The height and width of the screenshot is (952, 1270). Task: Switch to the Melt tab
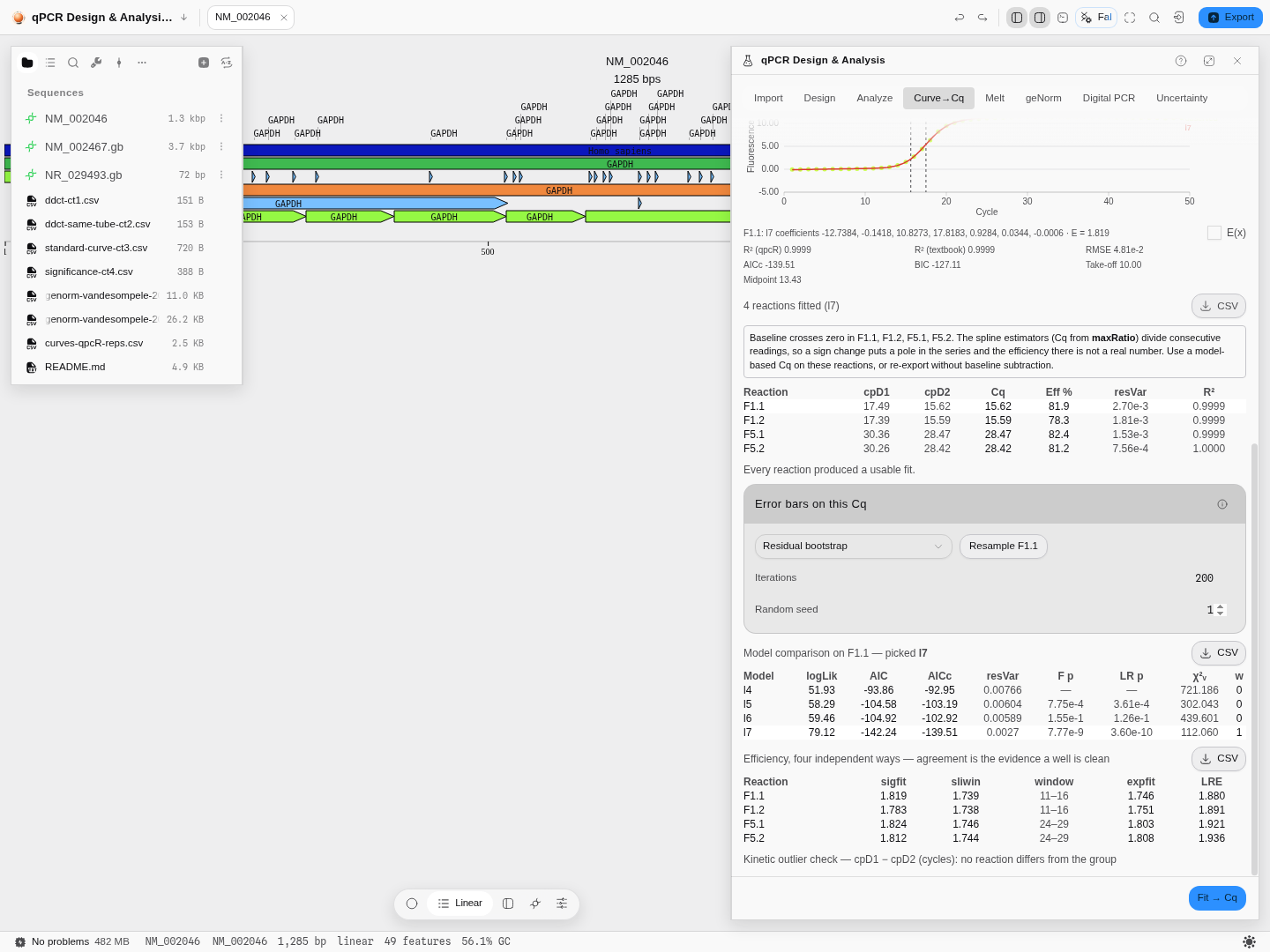995,98
